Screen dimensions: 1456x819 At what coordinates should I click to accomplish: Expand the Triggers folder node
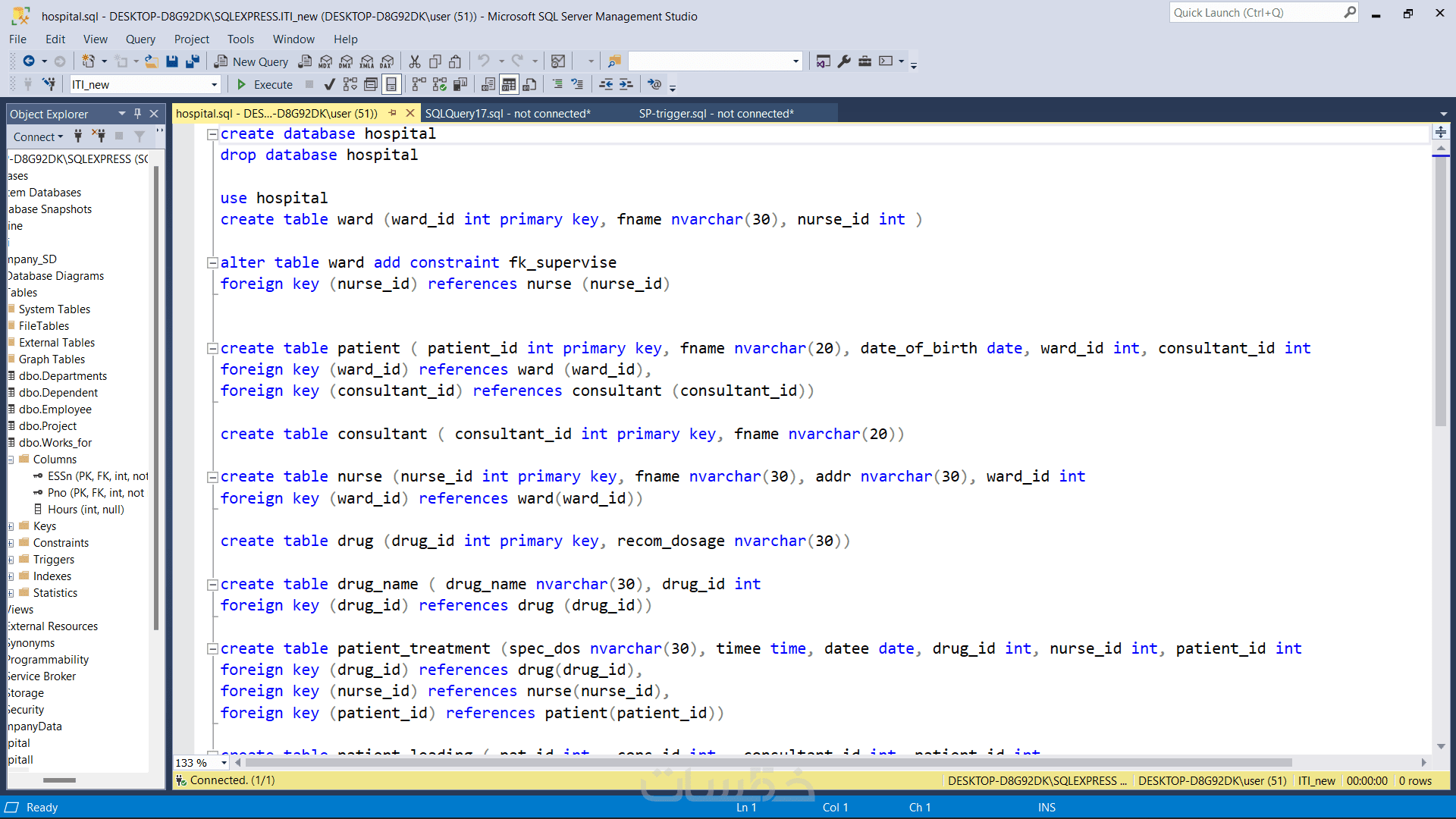pyautogui.click(x=11, y=560)
